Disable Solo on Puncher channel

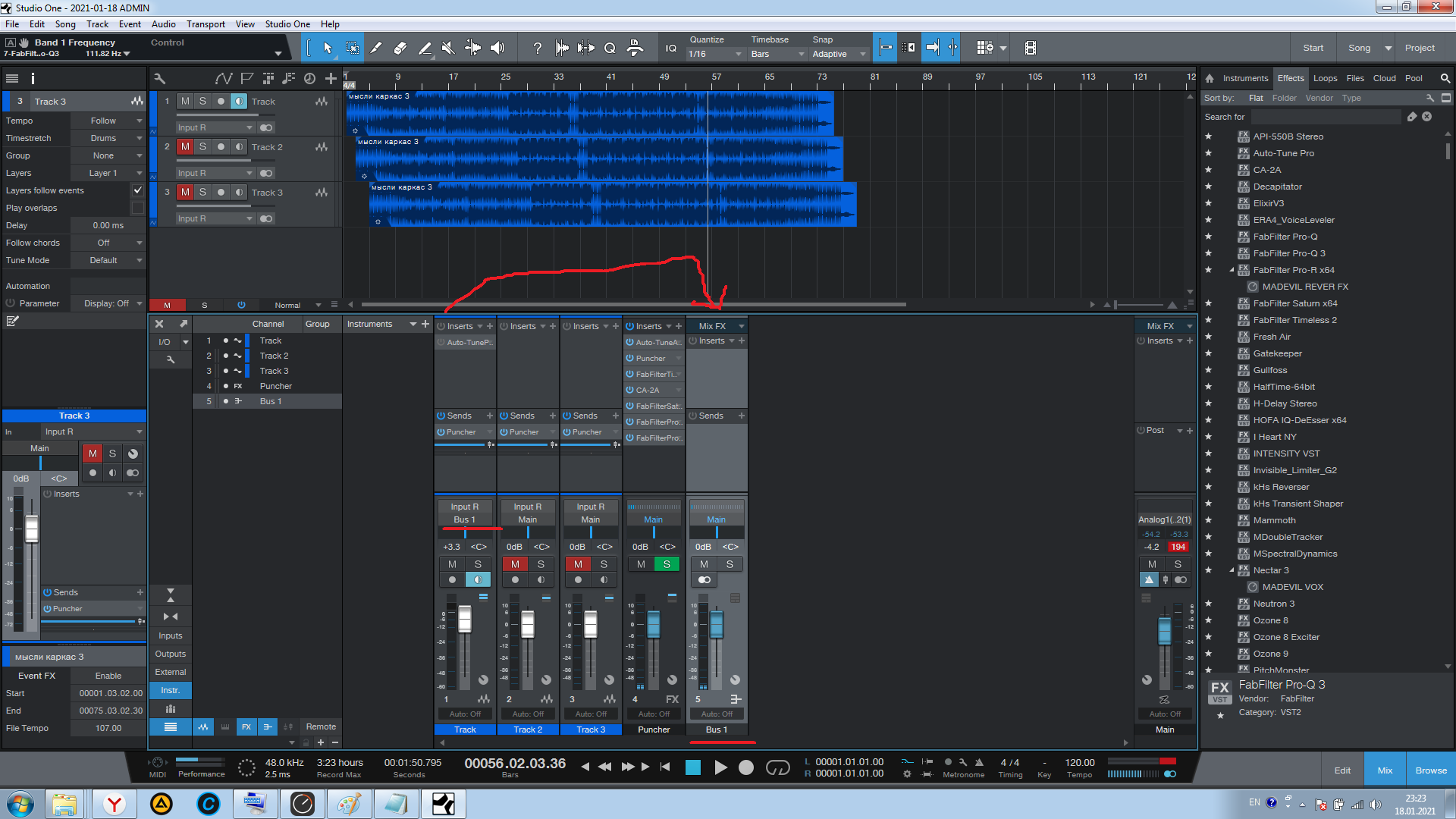pyautogui.click(x=667, y=564)
